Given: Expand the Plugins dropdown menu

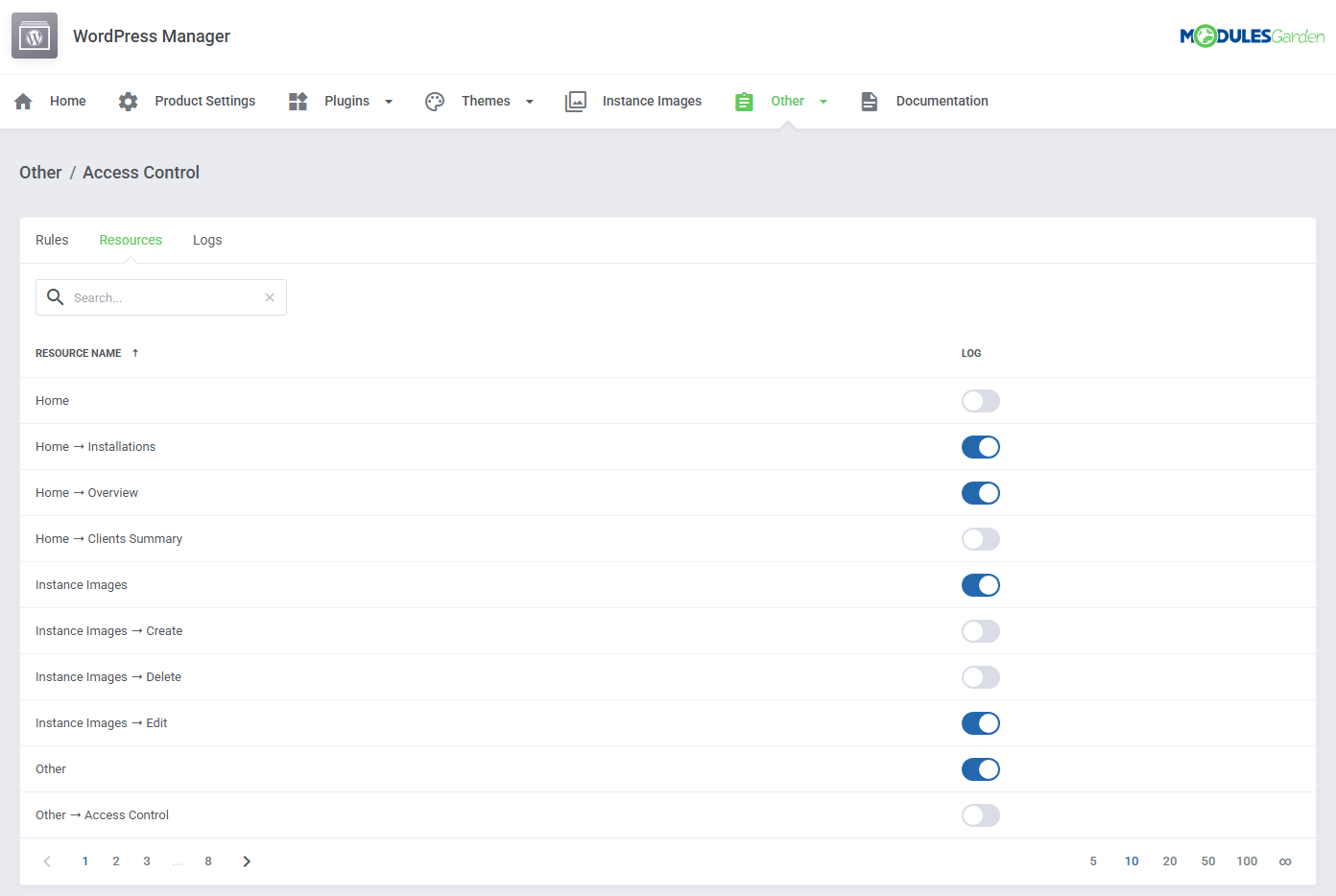Looking at the screenshot, I should point(388,101).
